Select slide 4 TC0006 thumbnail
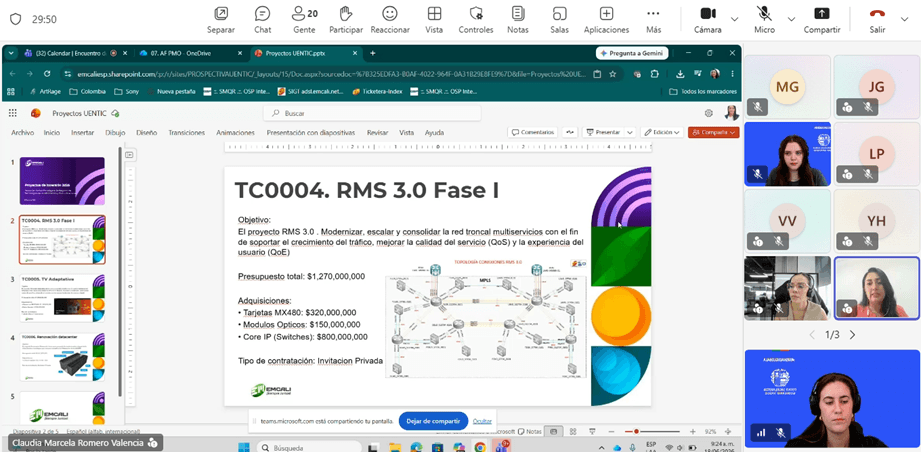 click(62, 357)
